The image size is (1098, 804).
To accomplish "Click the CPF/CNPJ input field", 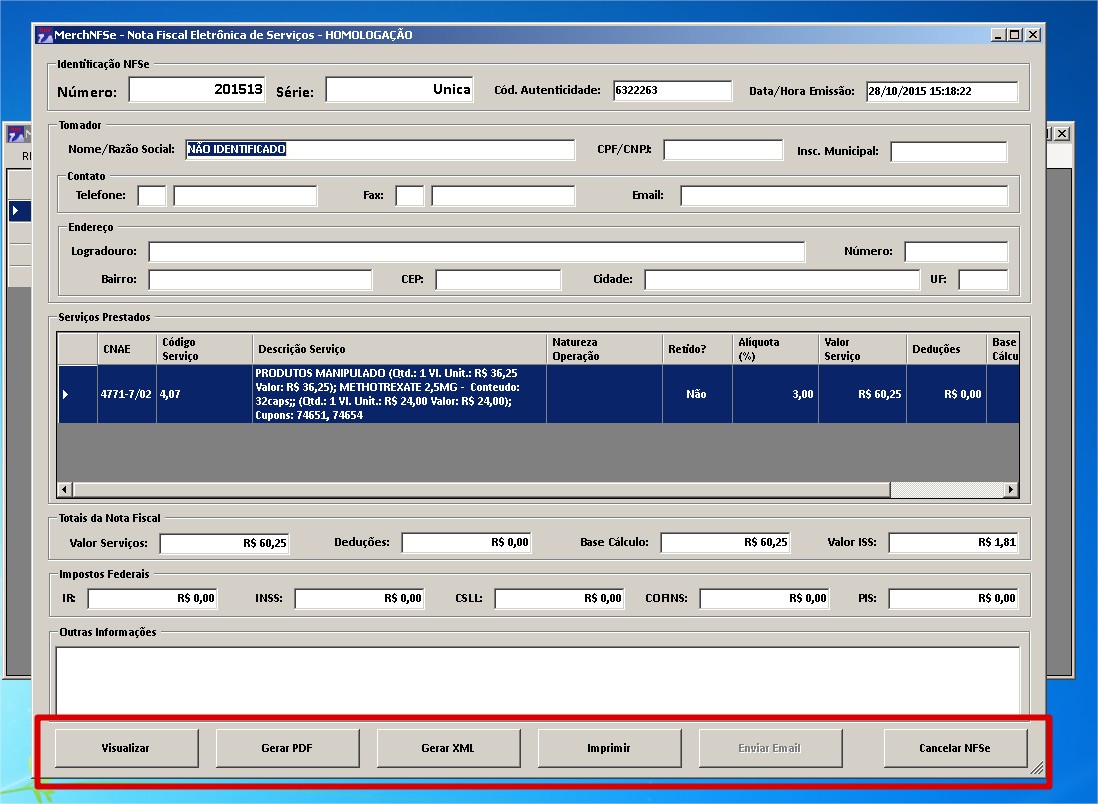I will pyautogui.click(x=722, y=150).
